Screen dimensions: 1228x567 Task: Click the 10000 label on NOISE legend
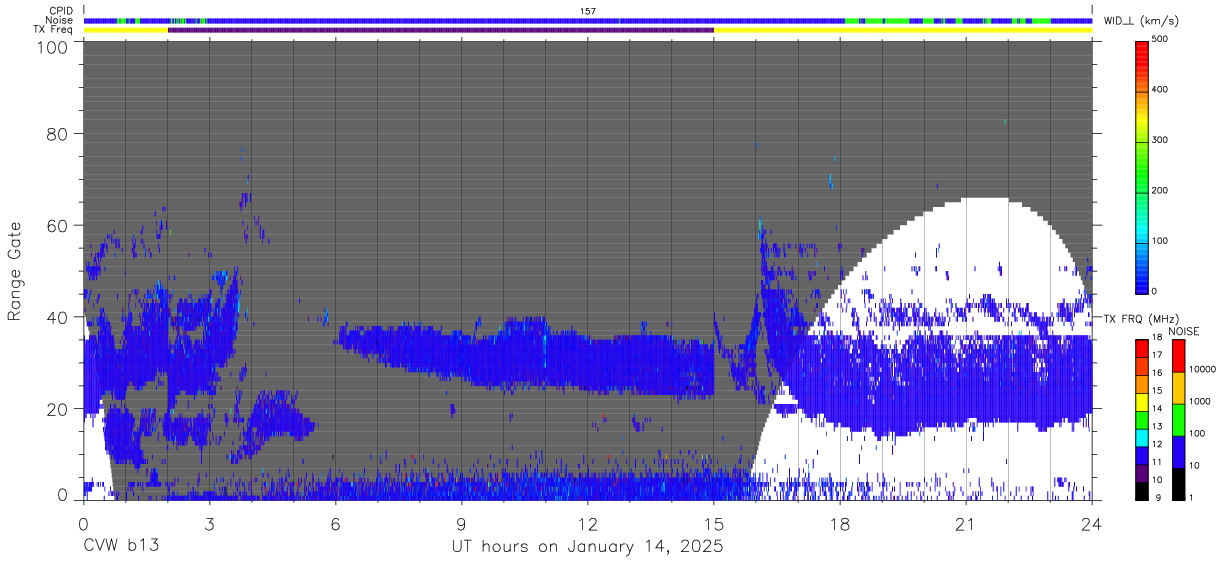(x=1203, y=369)
